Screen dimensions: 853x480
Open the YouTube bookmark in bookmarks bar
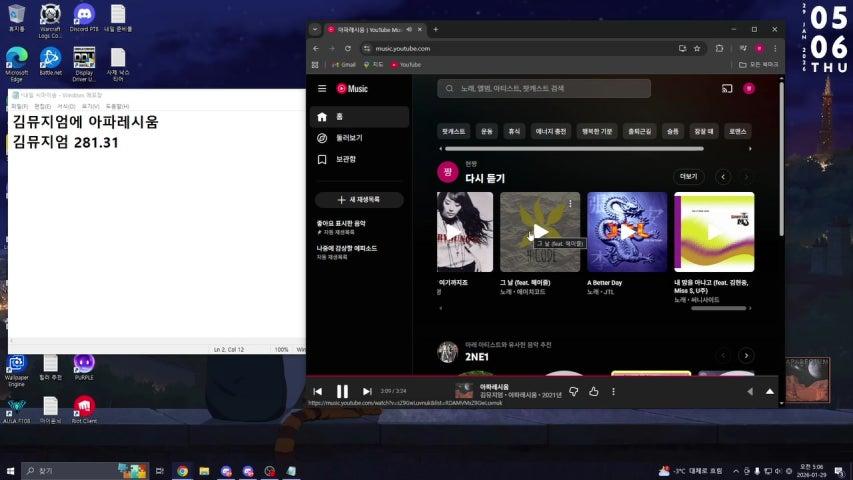click(x=406, y=65)
